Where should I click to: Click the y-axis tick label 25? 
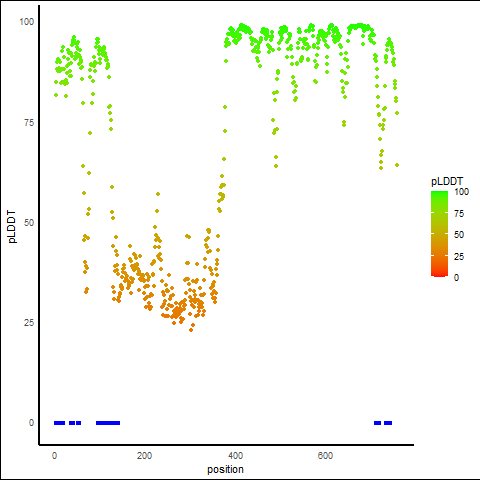pos(29,322)
